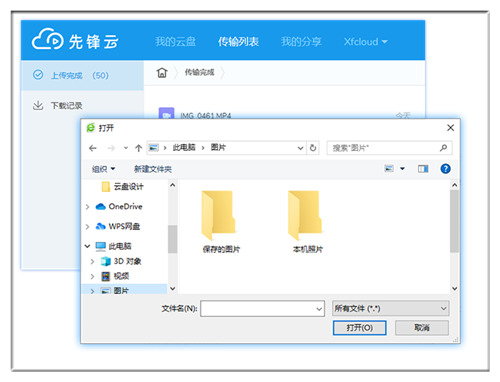Click the 取消 button
This screenshot has width=500, height=382.
tap(422, 328)
